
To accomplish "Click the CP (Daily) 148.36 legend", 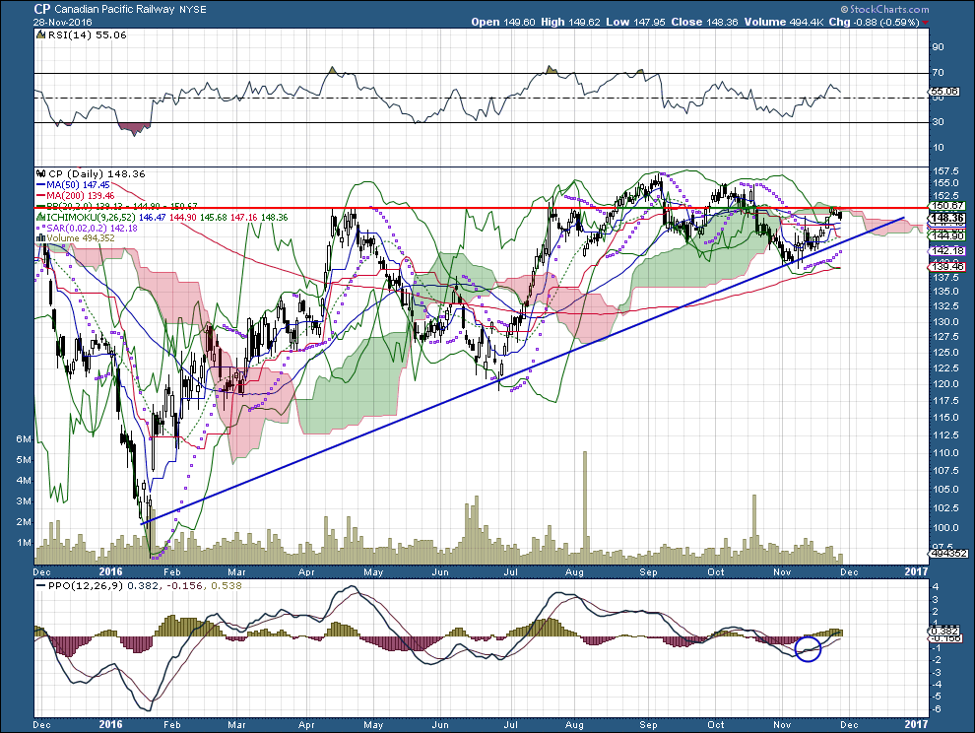I will (x=96, y=174).
